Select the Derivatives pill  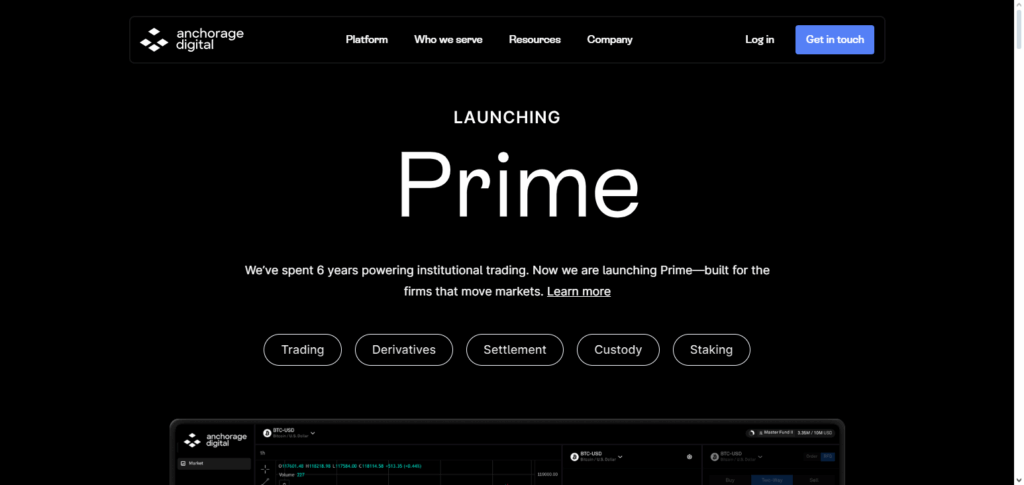404,350
